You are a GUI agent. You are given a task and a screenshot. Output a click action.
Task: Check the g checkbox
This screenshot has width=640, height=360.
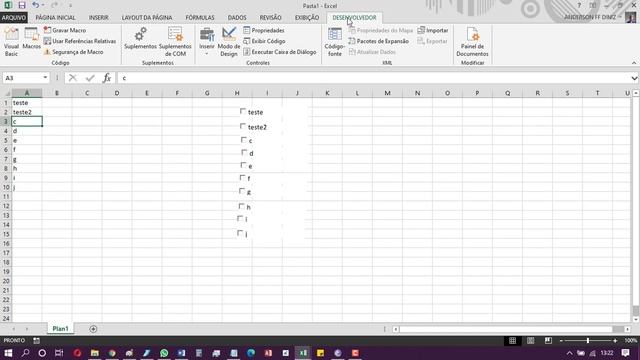(242, 191)
